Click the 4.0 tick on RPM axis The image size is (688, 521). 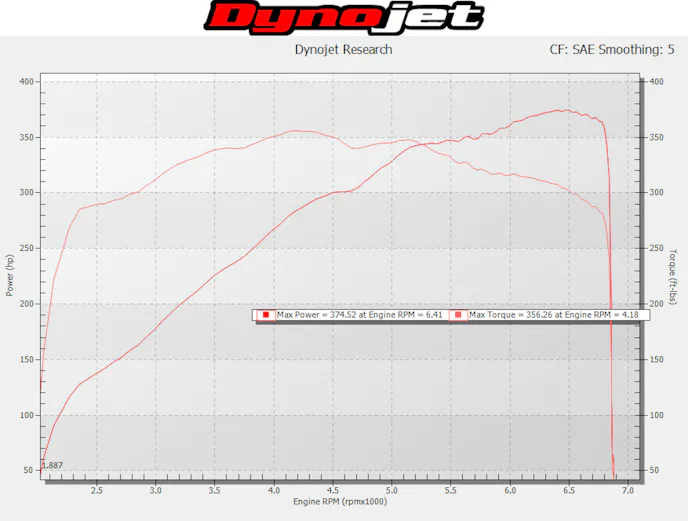274,491
